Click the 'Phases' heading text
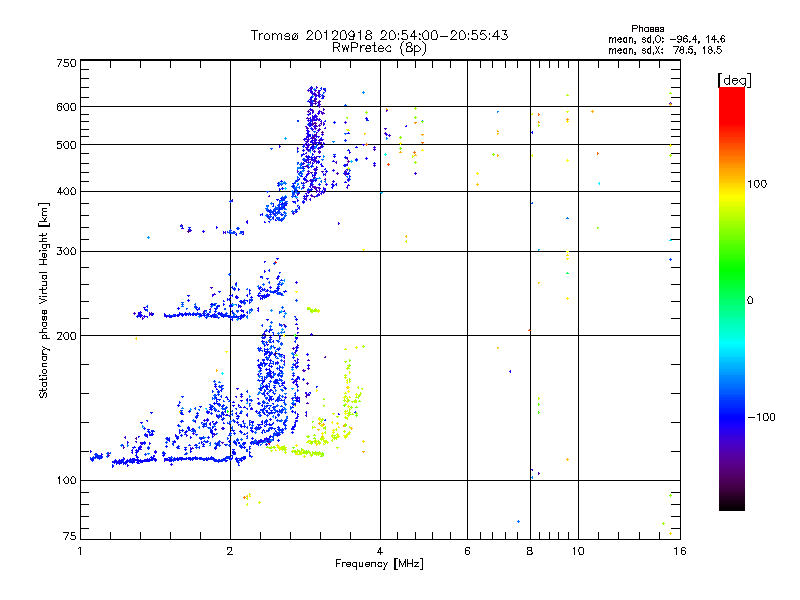This screenshot has width=800, height=600. (x=647, y=29)
